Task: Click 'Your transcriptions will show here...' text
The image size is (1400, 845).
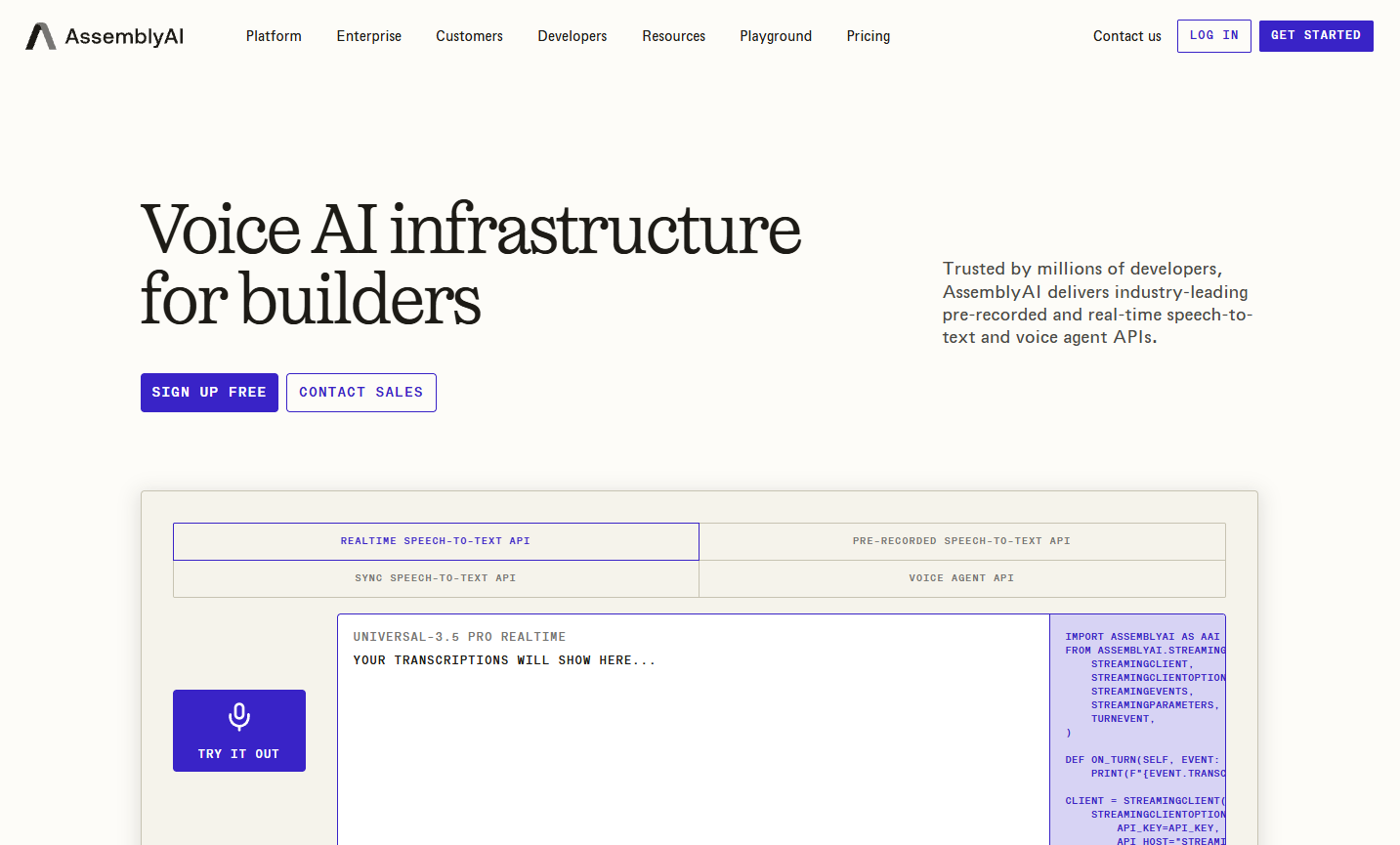Action: click(504, 660)
